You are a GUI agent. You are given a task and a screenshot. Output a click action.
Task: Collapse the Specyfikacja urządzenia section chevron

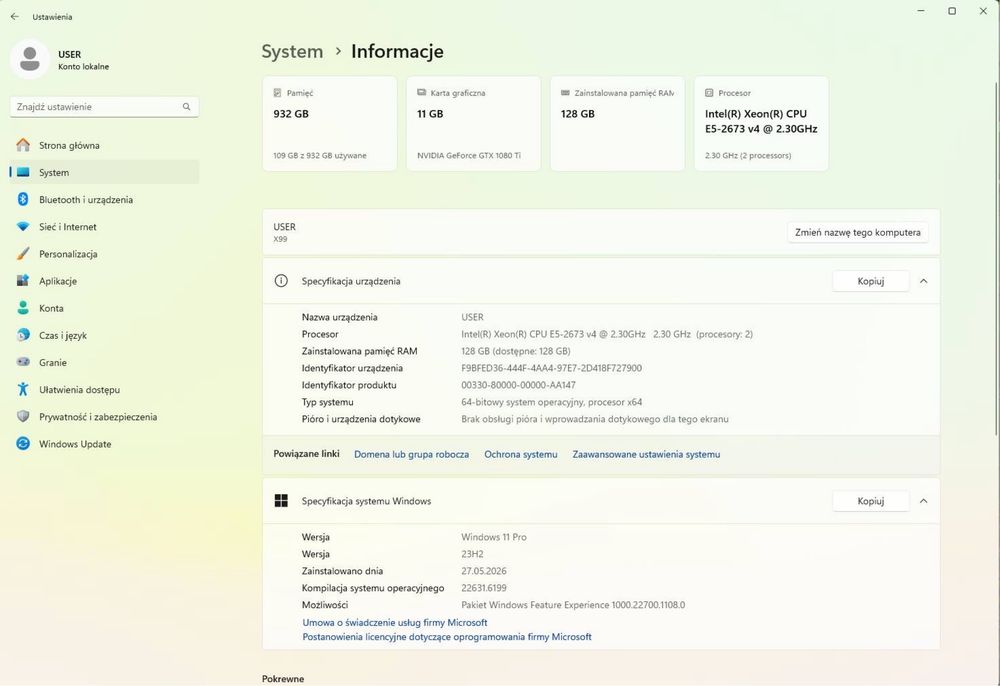coord(923,281)
